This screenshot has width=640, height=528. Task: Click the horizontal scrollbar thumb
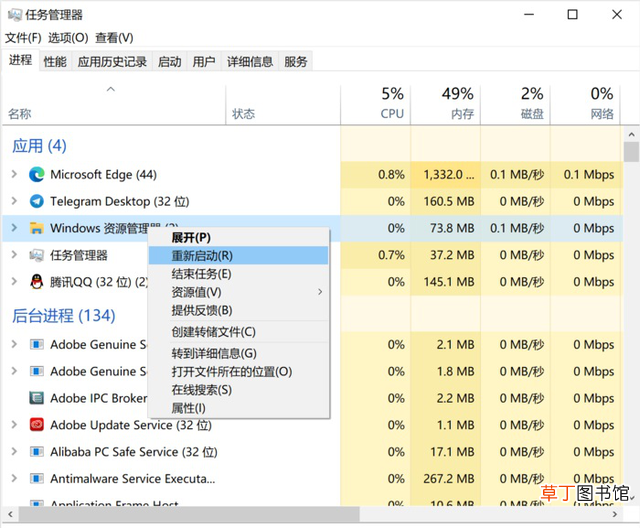[189, 514]
